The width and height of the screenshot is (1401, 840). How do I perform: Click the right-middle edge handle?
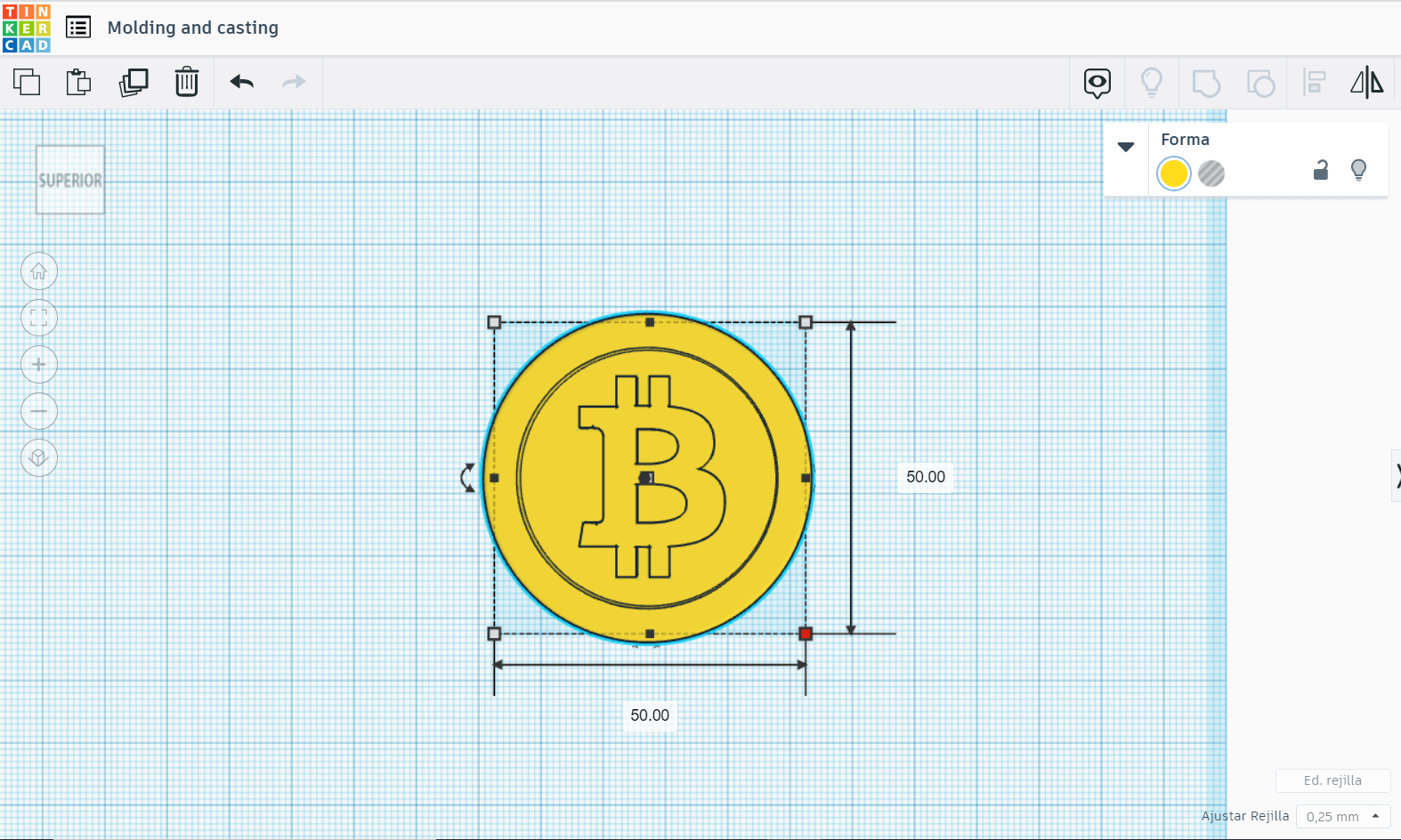click(806, 478)
